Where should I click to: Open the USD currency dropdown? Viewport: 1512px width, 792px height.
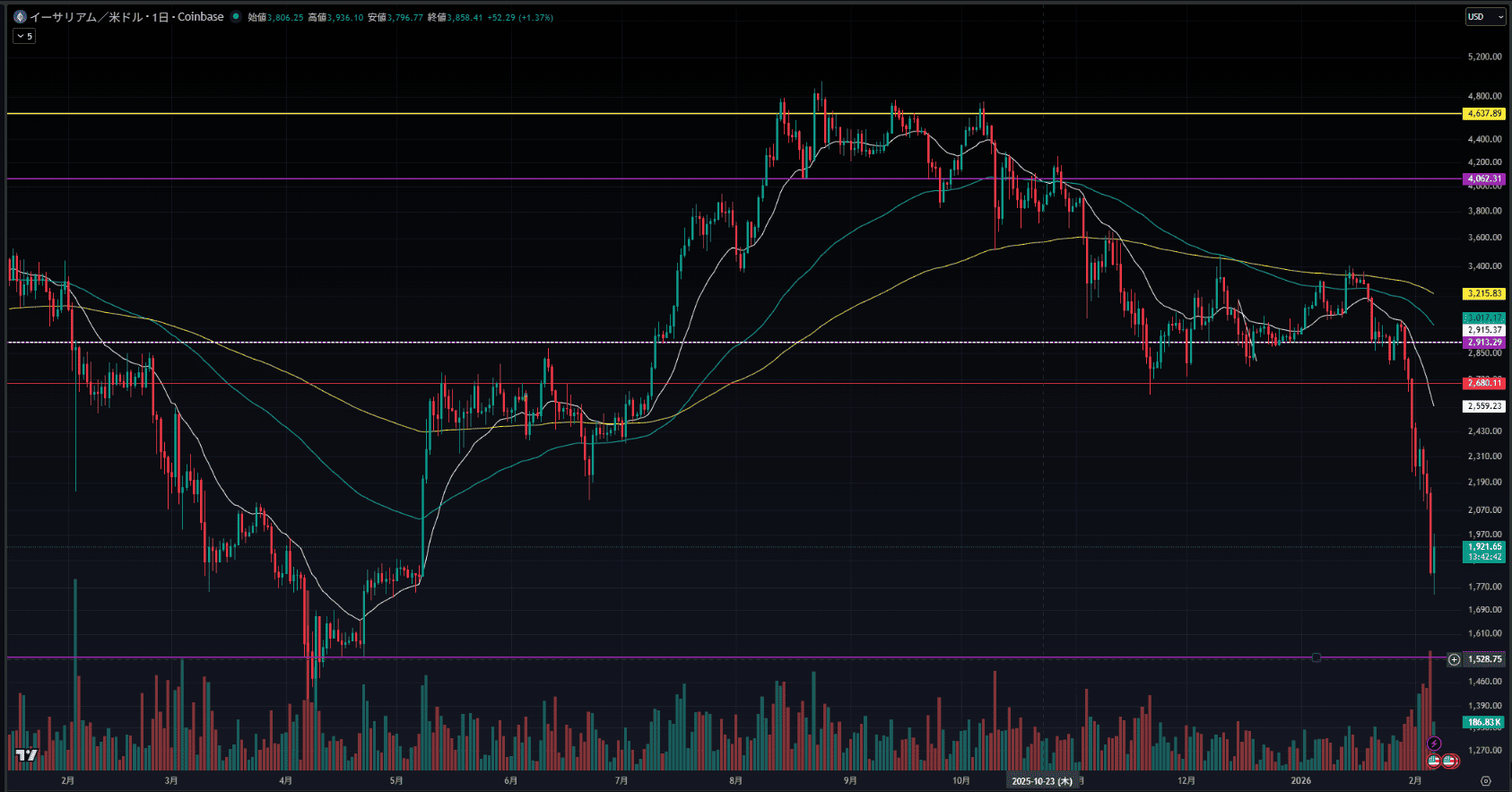(x=1485, y=17)
